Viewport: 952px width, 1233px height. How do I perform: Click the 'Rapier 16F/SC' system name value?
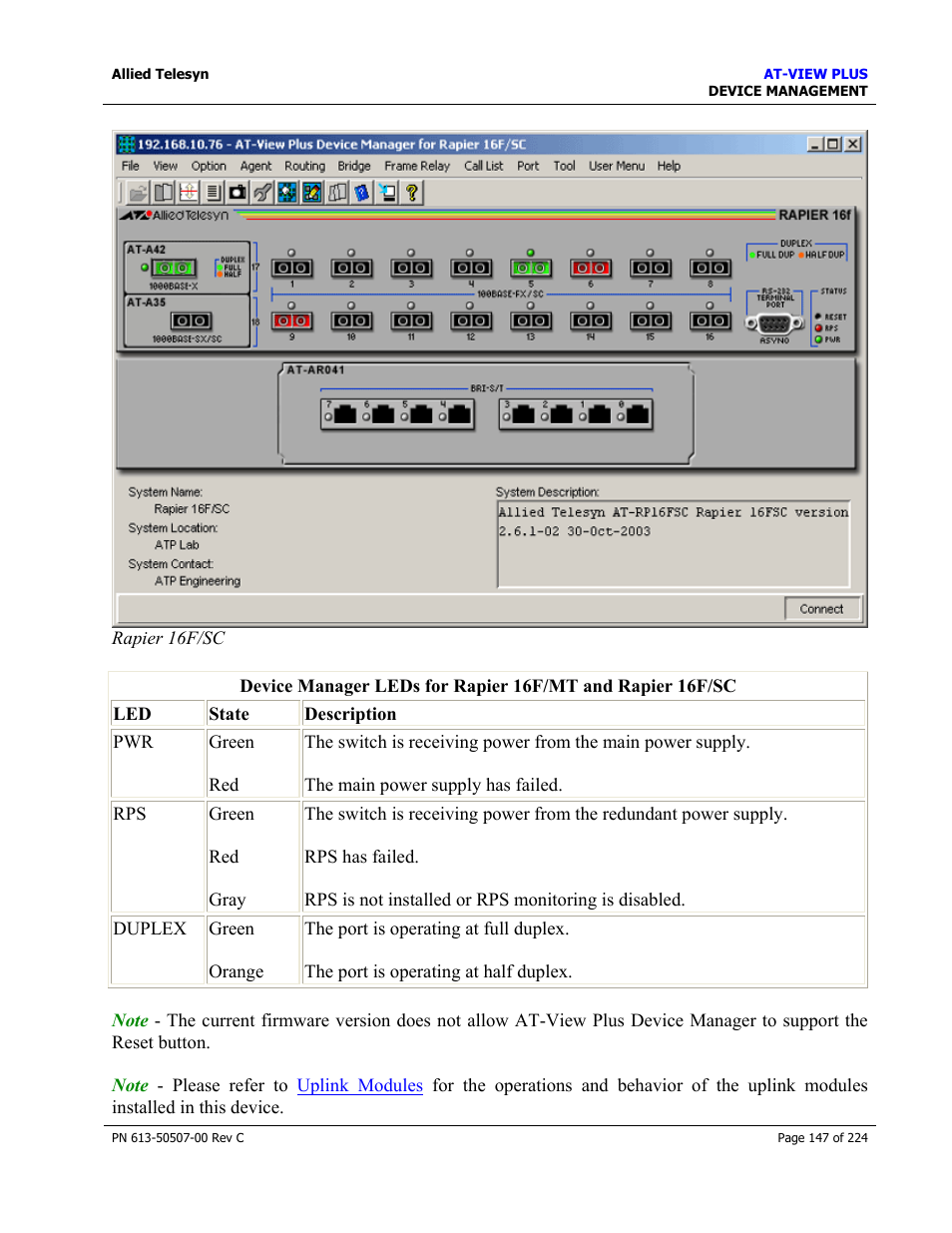pos(192,509)
